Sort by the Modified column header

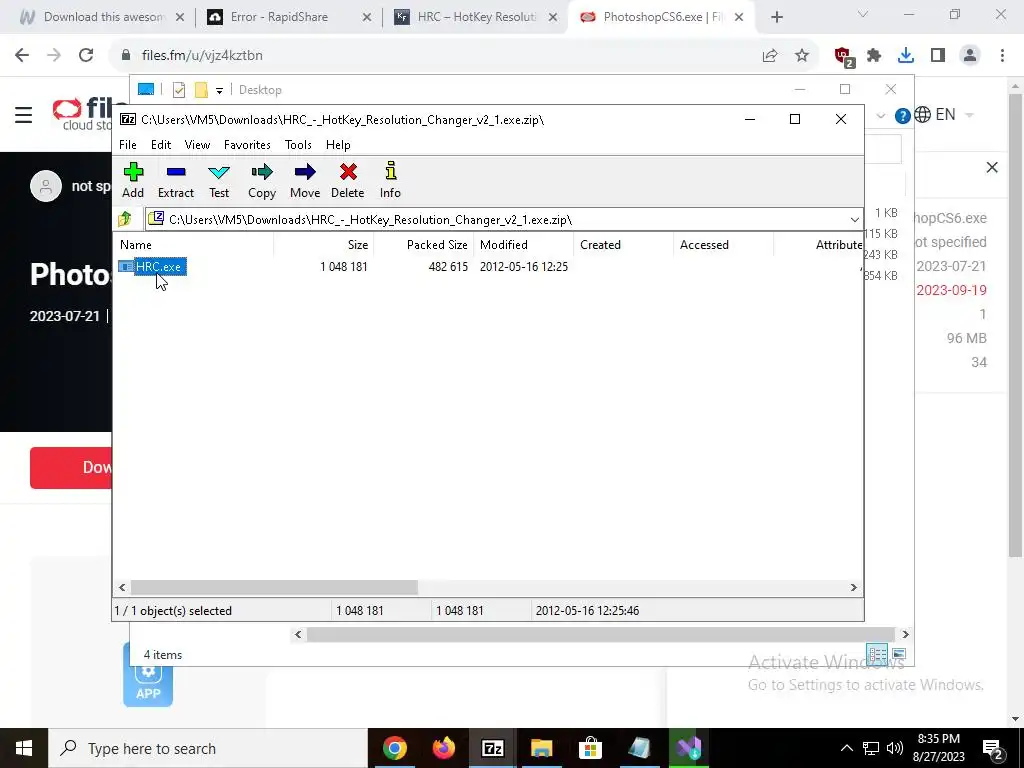[x=524, y=245]
